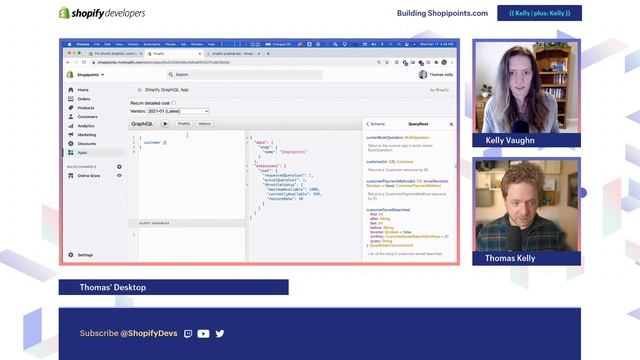Open the Chrome menu in macOS menu bar
This screenshot has width=640, height=360.
[x=83, y=44]
